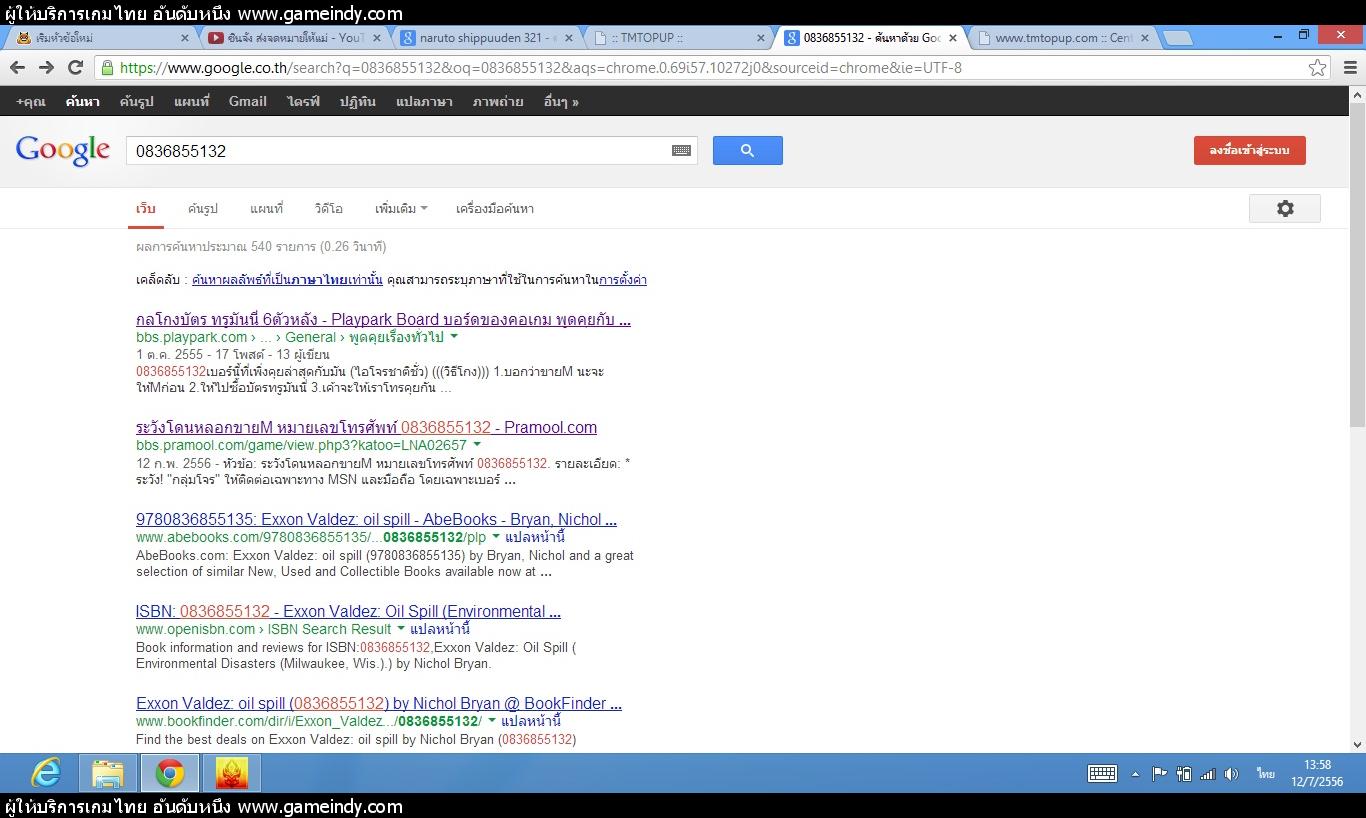The image size is (1366, 818).
Task: Click the new tab button
Action: tap(1178, 38)
